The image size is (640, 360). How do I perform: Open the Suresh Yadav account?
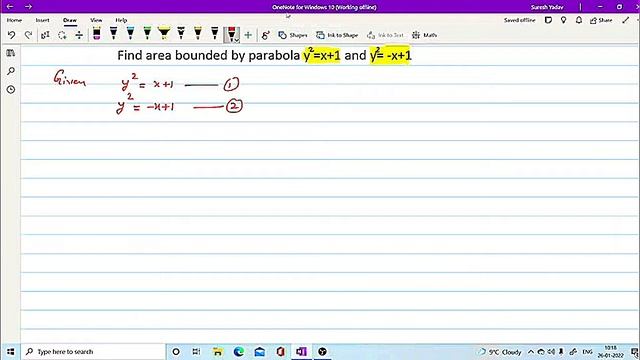tap(547, 7)
